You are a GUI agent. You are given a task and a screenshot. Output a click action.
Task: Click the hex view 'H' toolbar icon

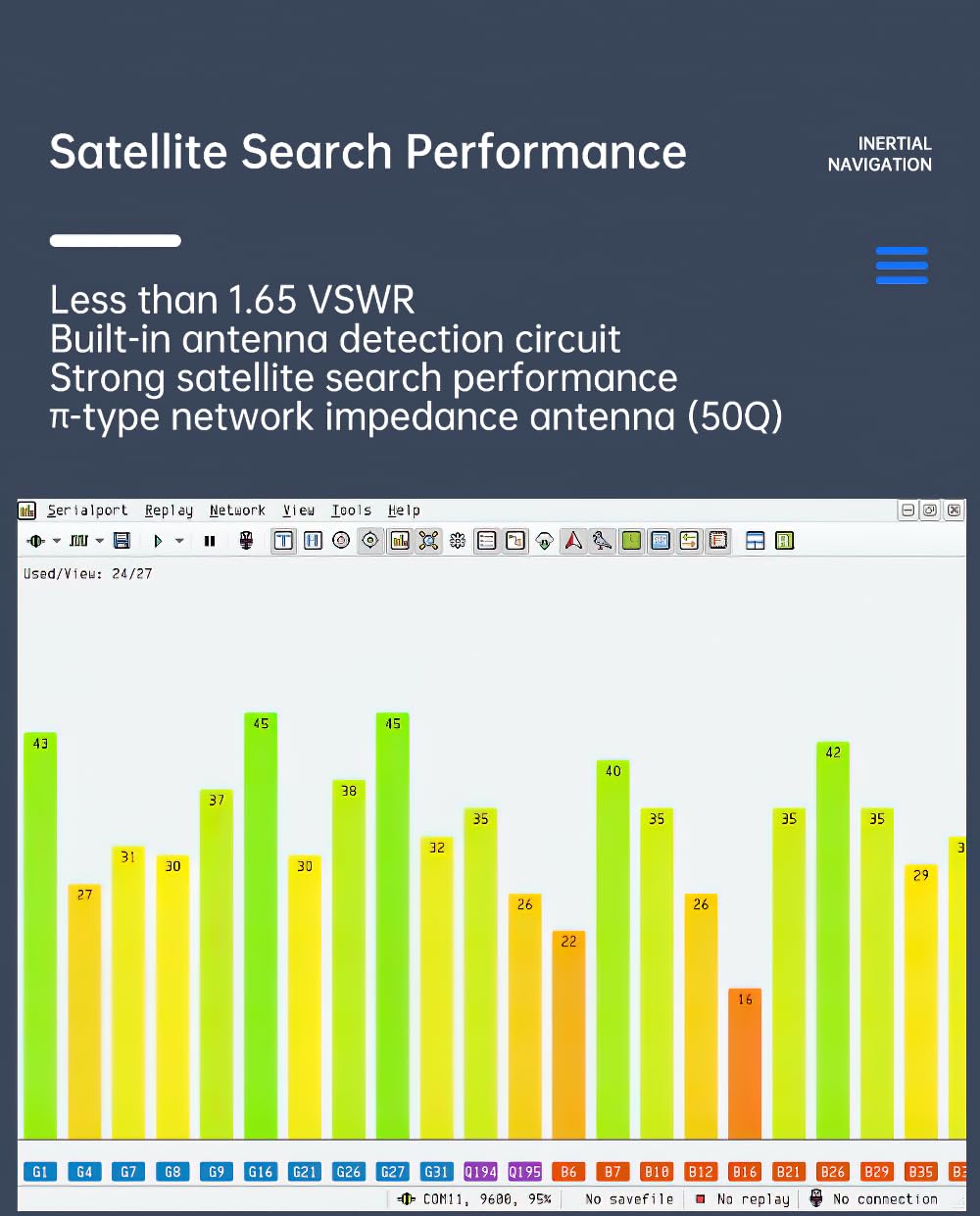tap(313, 540)
